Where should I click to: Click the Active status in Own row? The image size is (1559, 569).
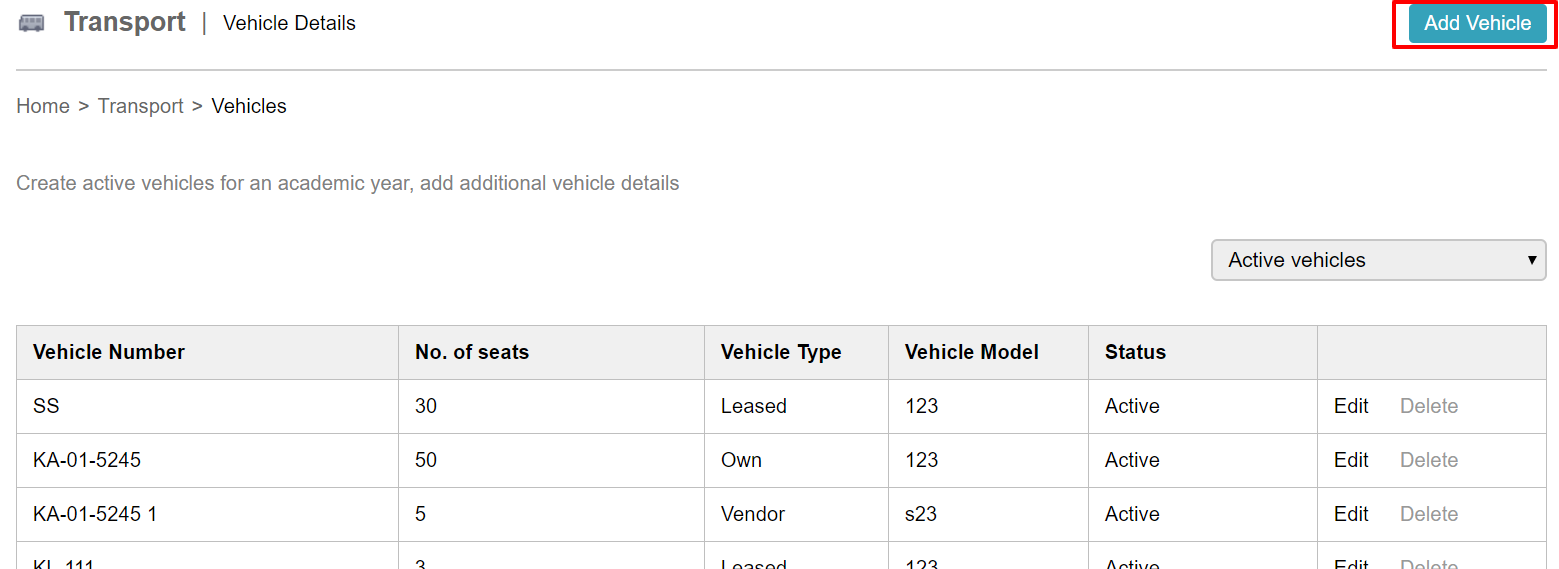(x=1203, y=460)
